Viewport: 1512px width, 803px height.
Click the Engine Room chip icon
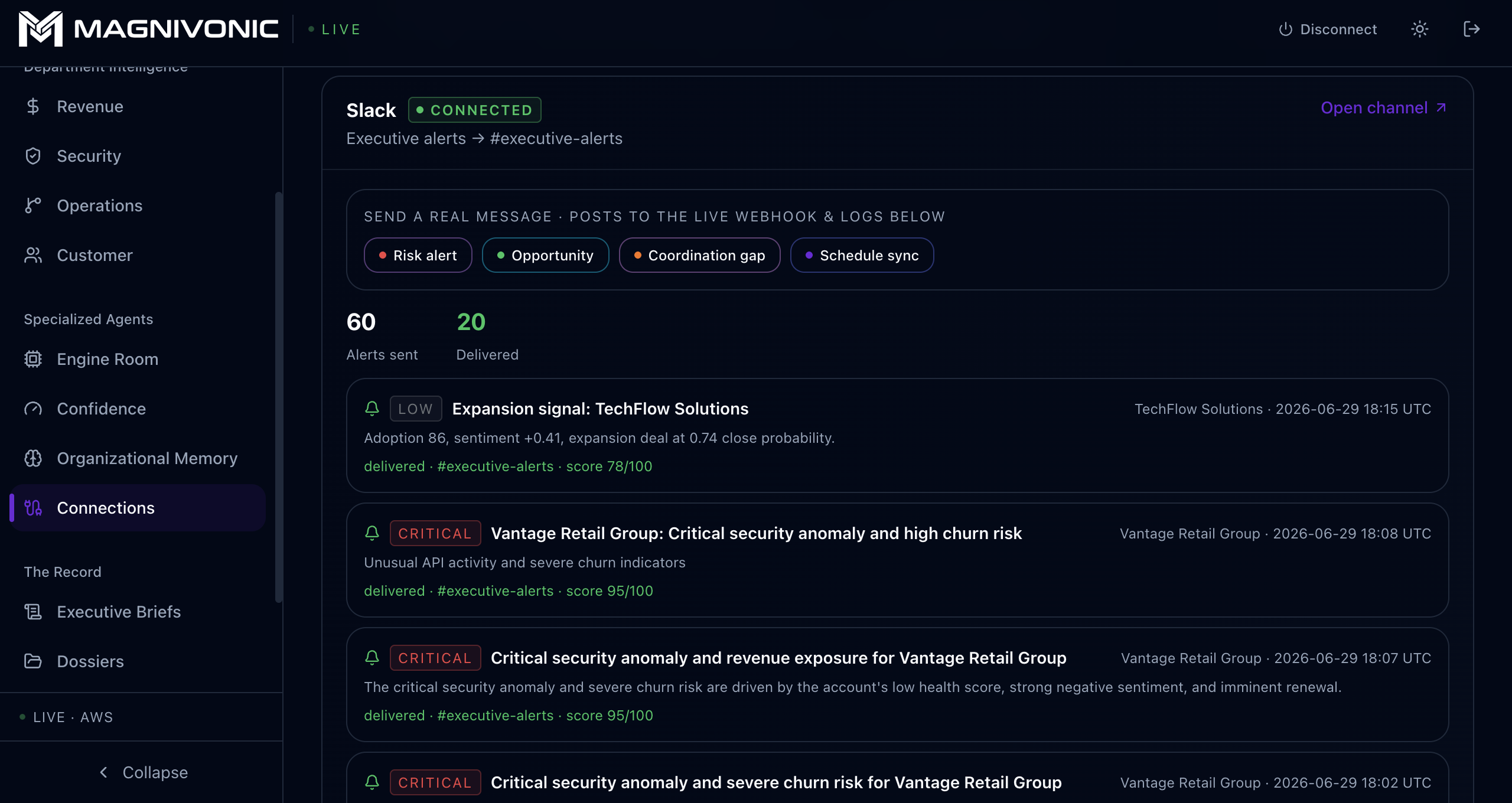point(33,359)
